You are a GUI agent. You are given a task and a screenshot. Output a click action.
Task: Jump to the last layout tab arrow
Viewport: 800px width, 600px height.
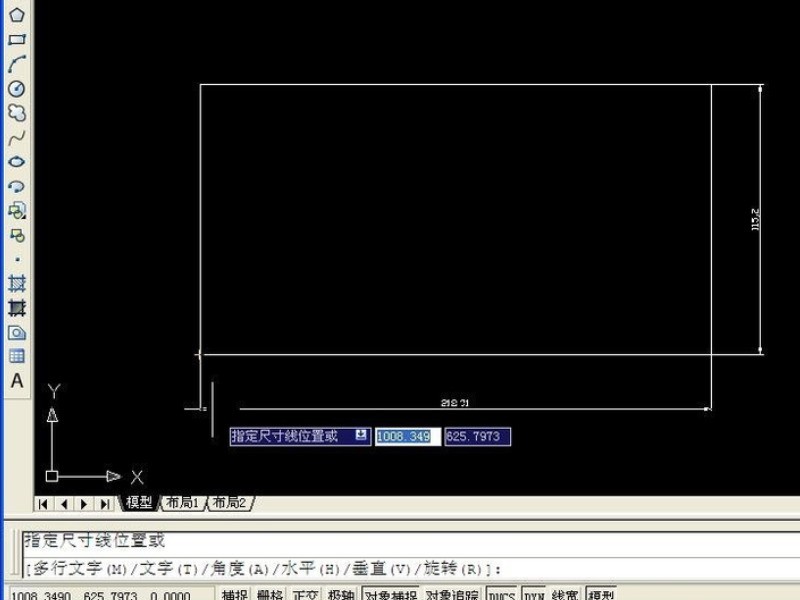click(x=105, y=504)
